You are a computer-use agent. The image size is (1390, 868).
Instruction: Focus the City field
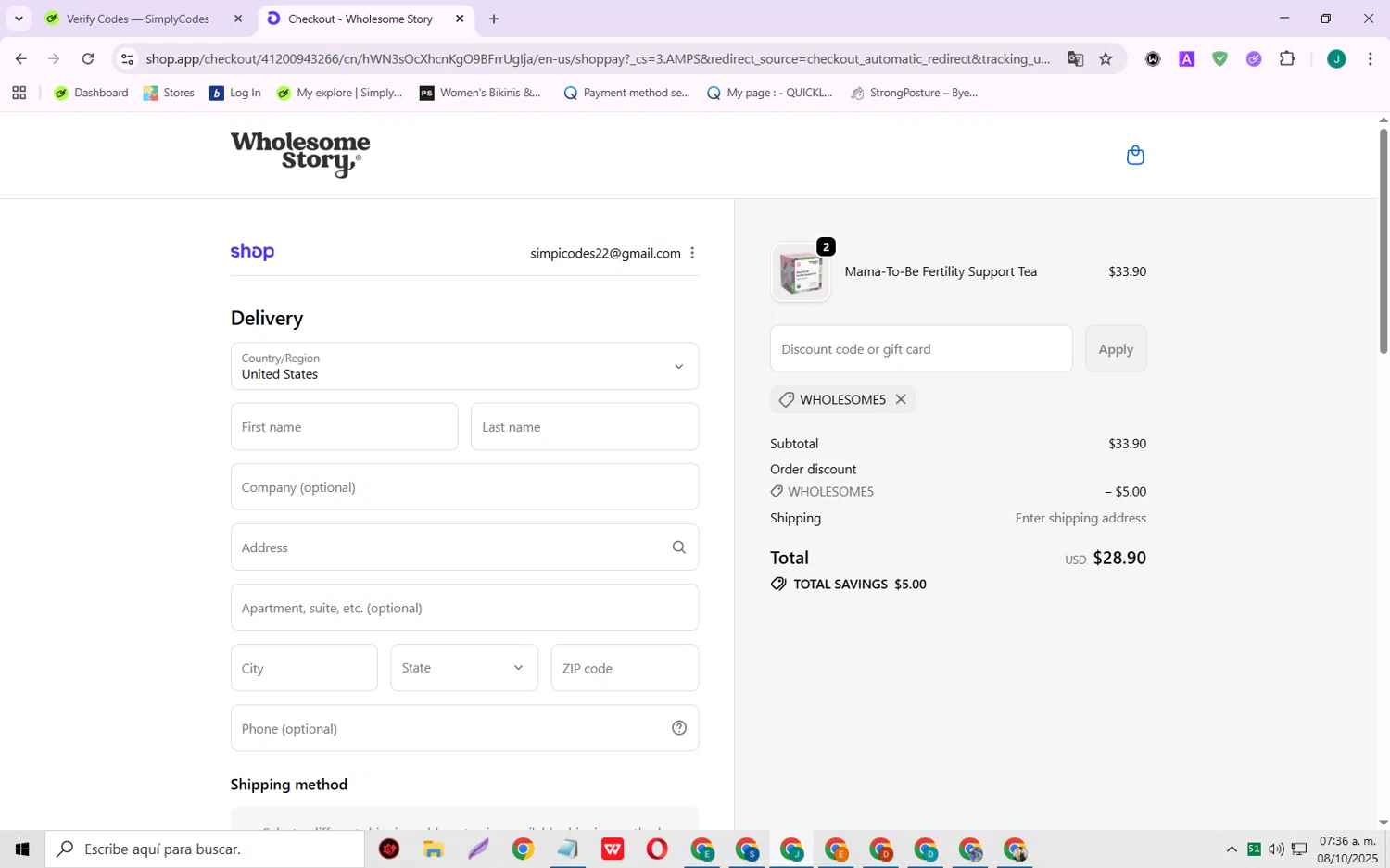click(x=304, y=668)
